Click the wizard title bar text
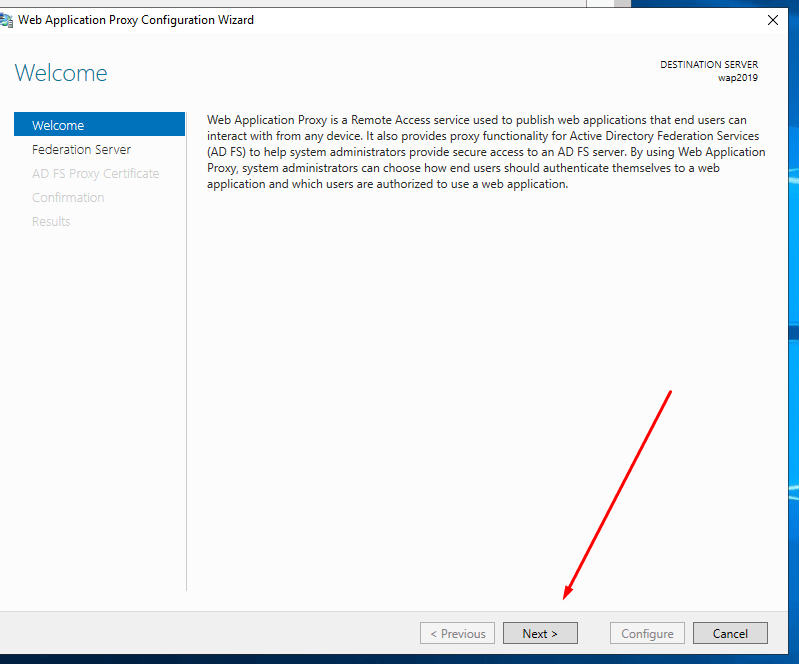Viewport: 799px width, 664px height. pos(136,20)
